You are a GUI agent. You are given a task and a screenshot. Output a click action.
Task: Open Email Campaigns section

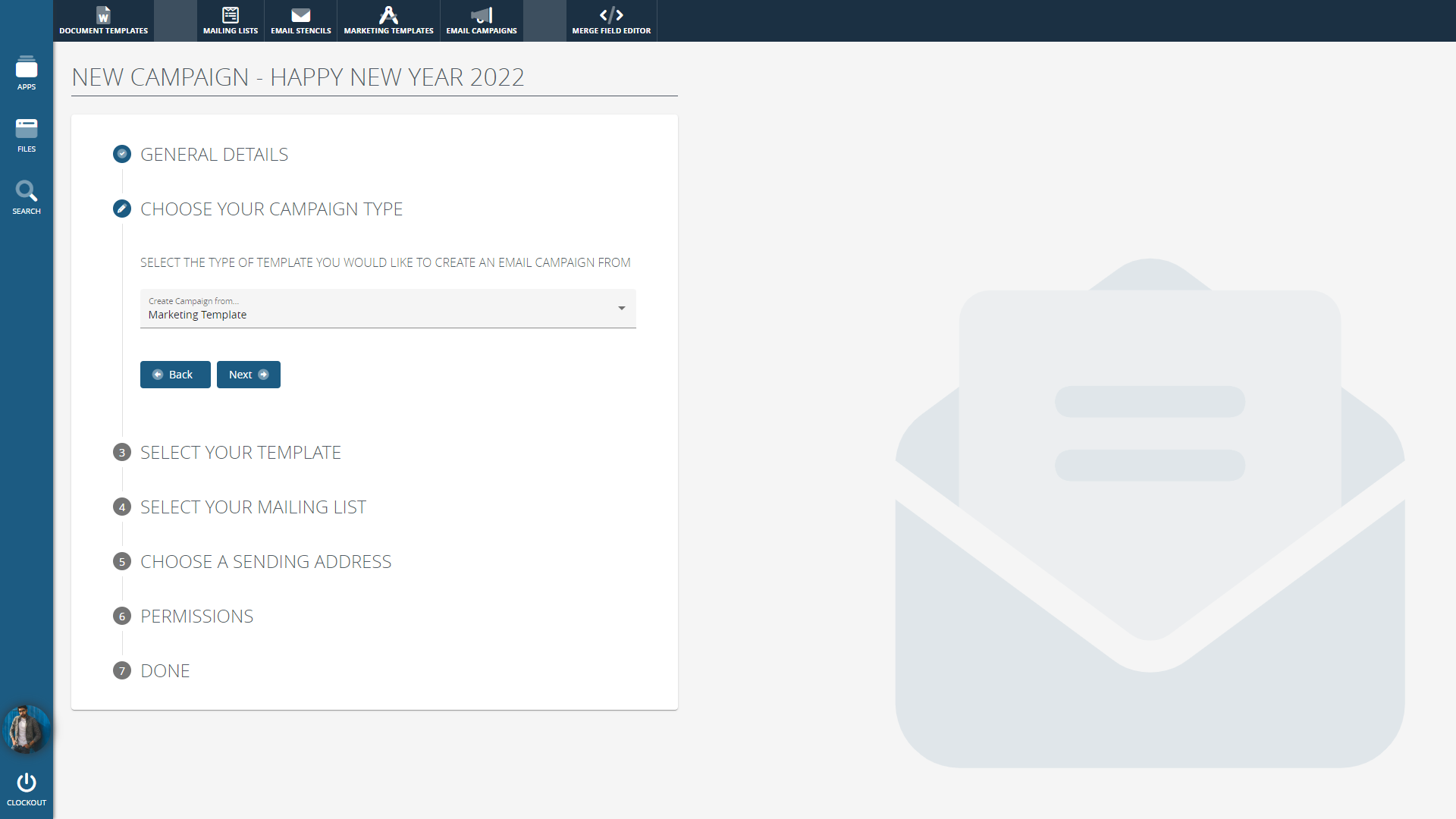pyautogui.click(x=481, y=20)
